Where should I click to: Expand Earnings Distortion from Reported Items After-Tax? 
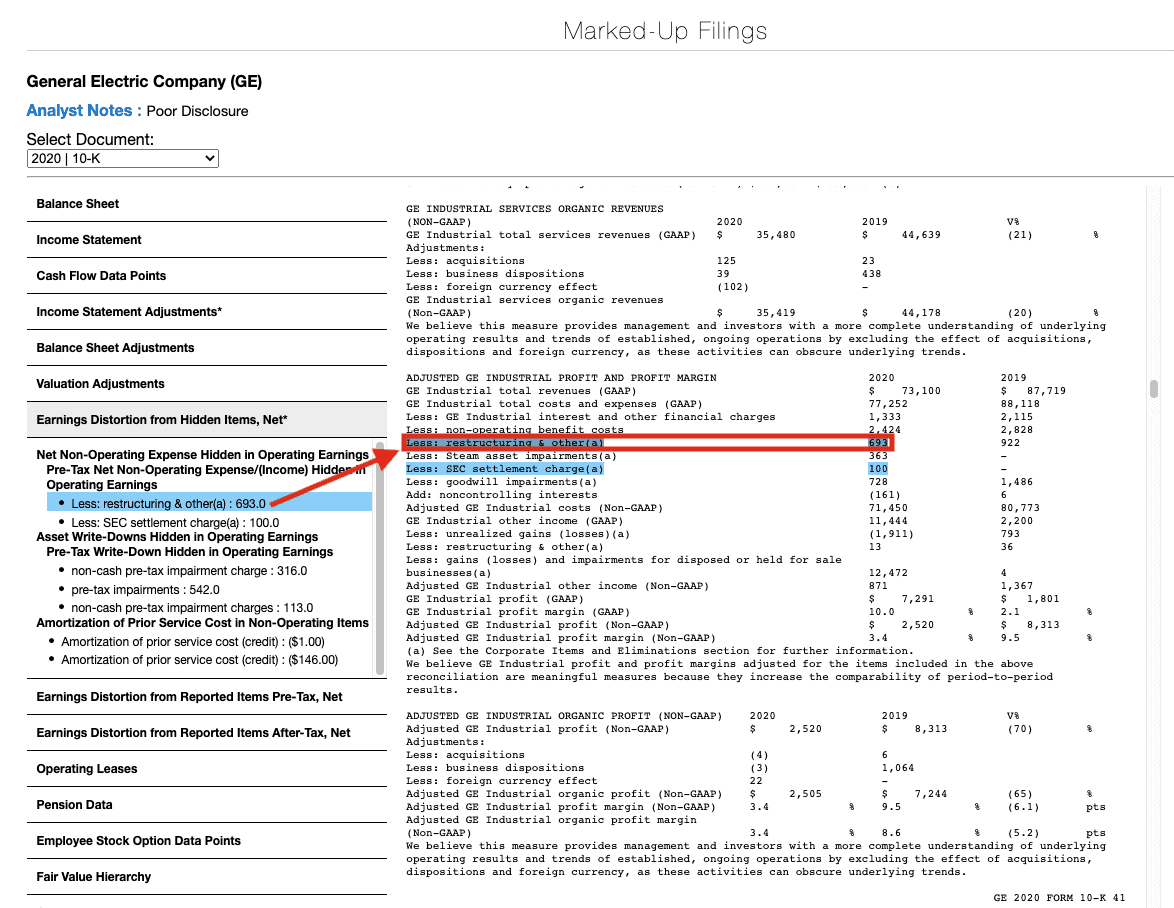(x=207, y=733)
